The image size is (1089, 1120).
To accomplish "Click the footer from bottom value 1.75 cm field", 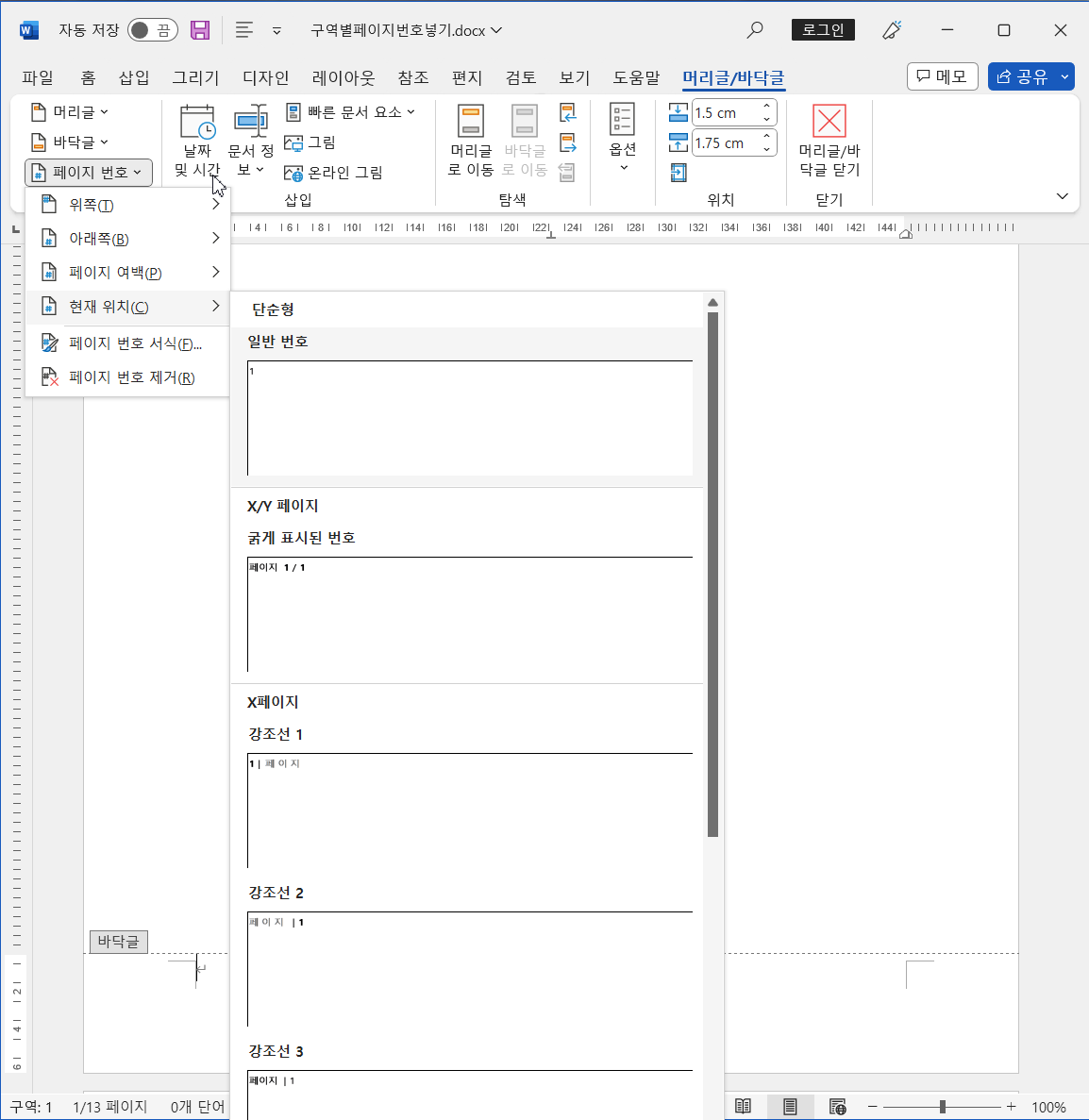I will coord(724,142).
